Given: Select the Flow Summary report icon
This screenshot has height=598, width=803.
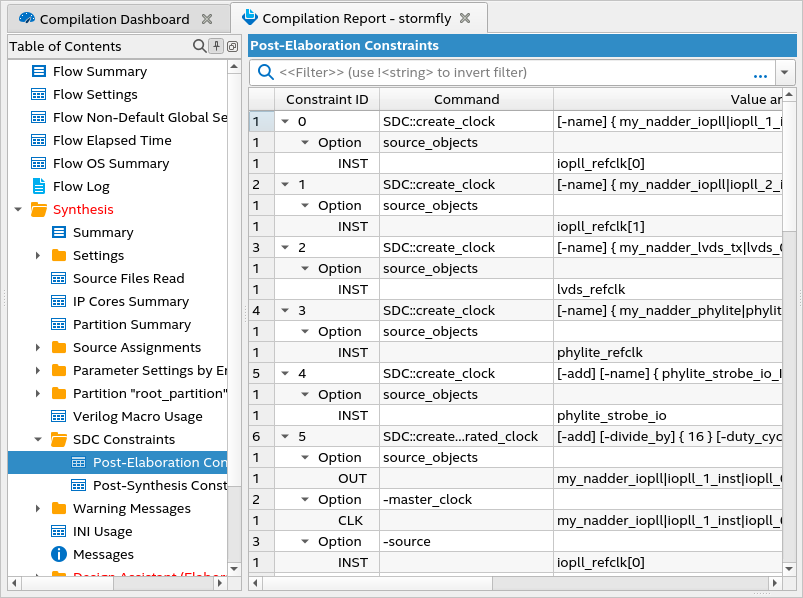Looking at the screenshot, I should [39, 71].
